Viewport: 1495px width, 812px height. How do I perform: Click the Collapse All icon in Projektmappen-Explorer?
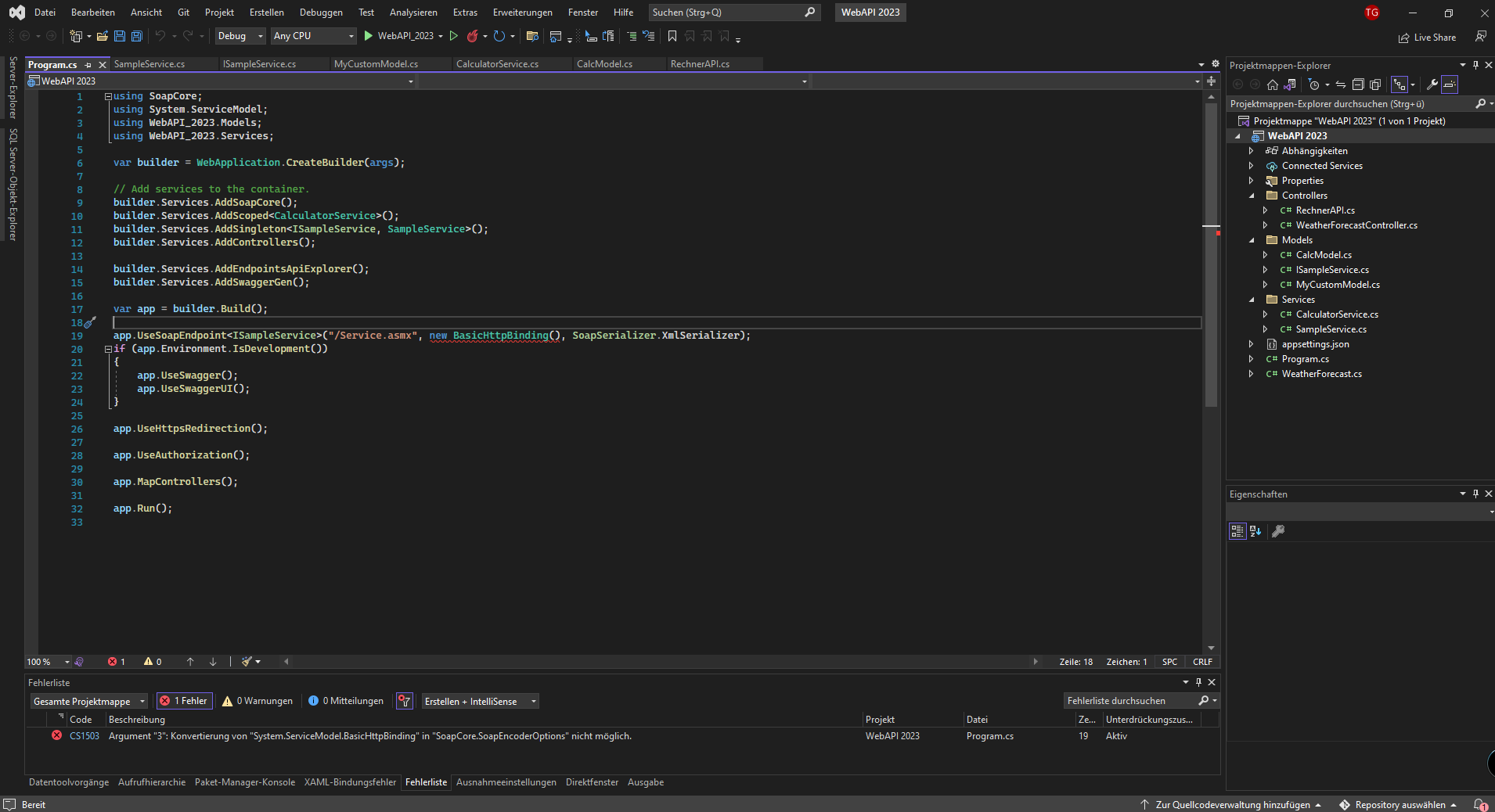(1358, 84)
